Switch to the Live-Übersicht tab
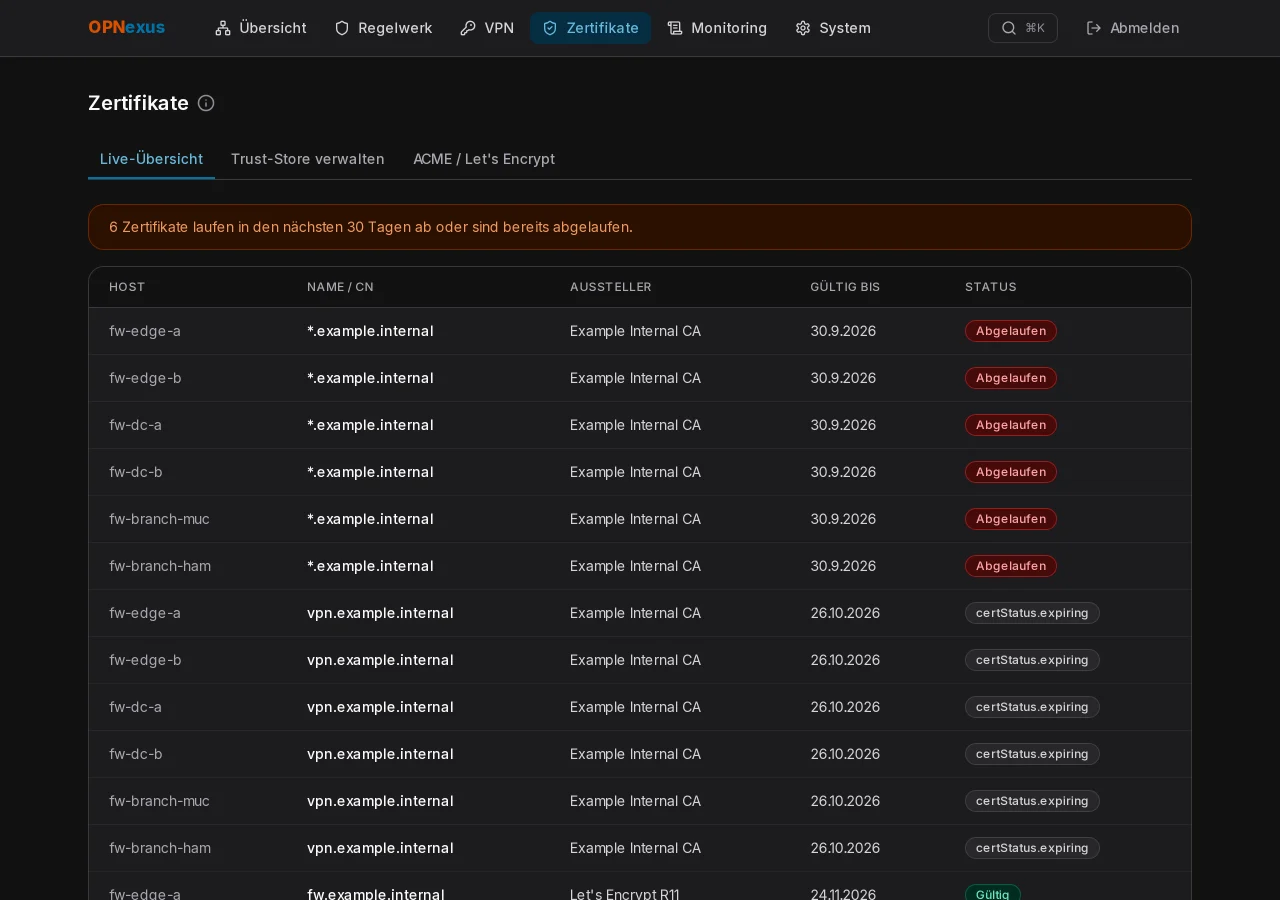The width and height of the screenshot is (1280, 900). [151, 159]
